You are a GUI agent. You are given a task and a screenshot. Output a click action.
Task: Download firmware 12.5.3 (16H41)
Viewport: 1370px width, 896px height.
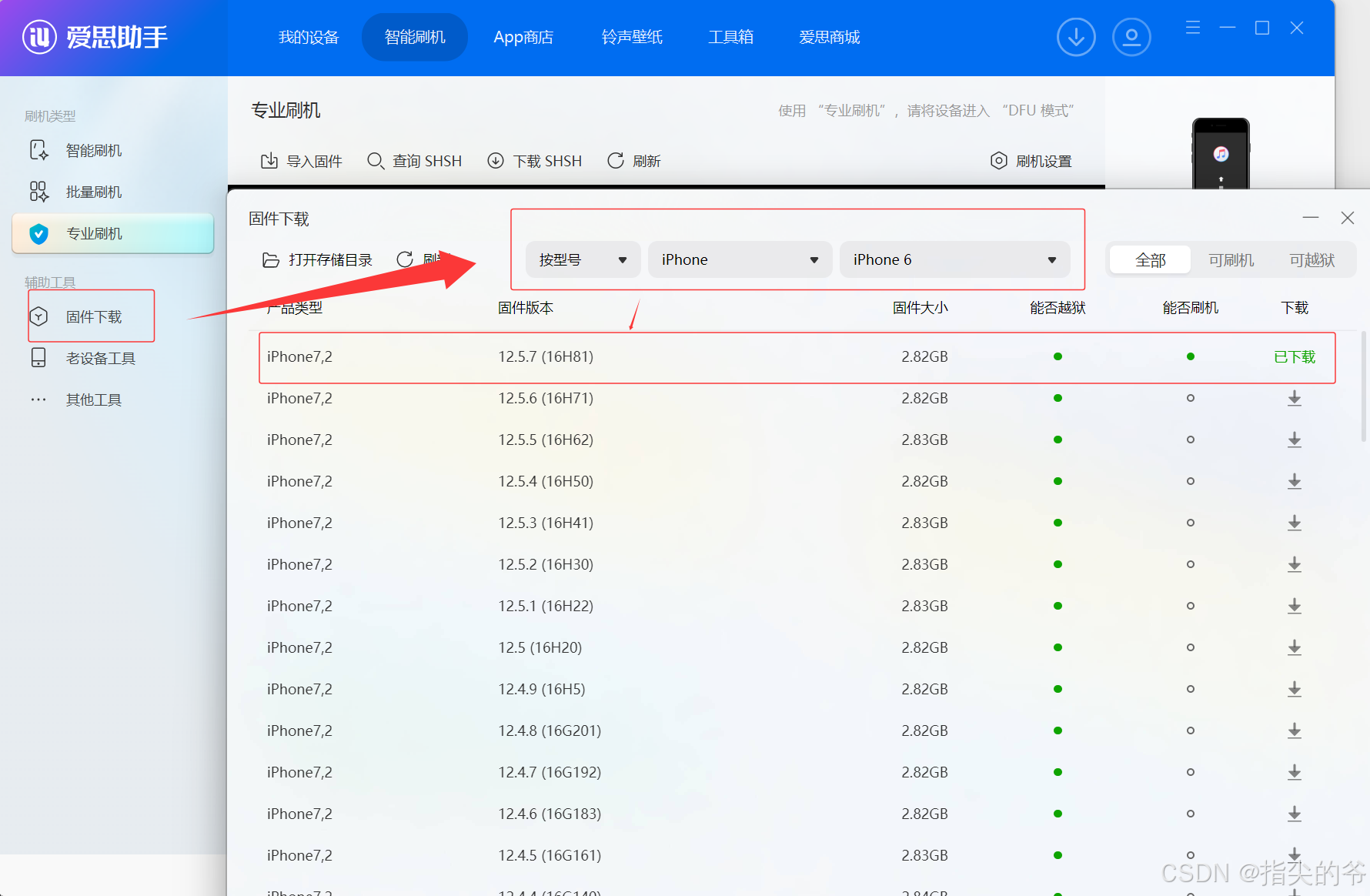(x=1295, y=523)
